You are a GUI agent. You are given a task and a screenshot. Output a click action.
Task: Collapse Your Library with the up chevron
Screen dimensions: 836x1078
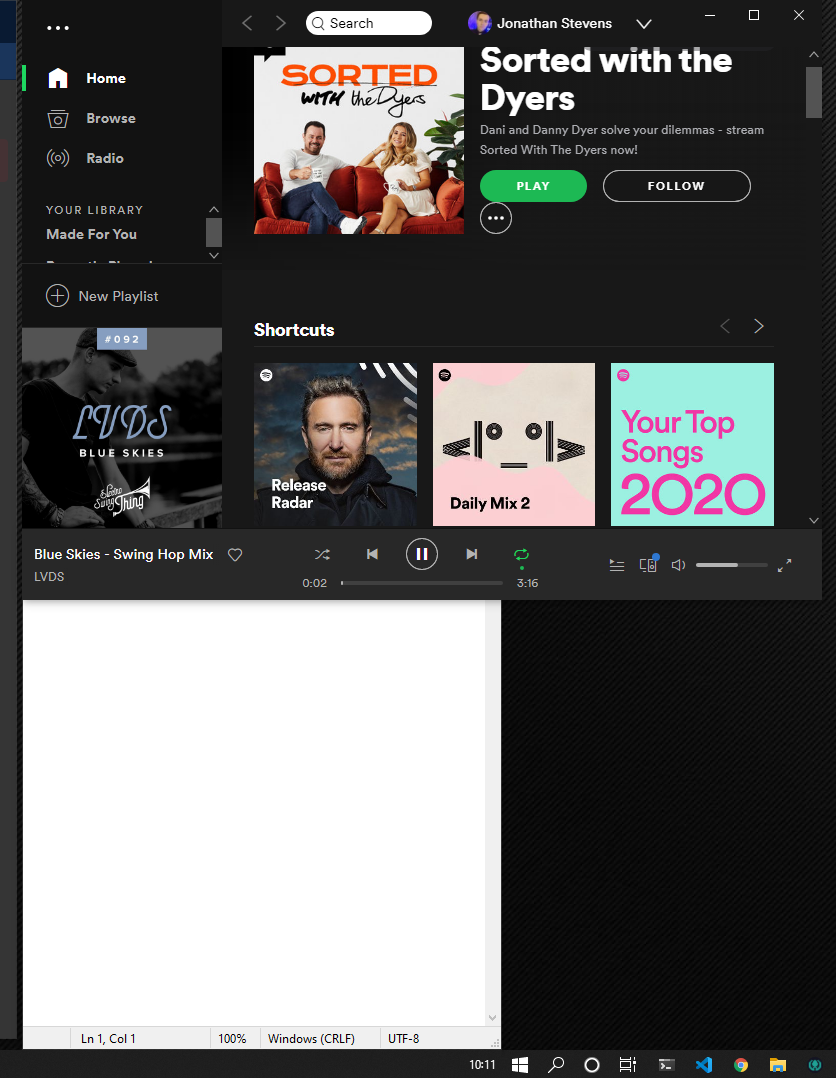[213, 209]
